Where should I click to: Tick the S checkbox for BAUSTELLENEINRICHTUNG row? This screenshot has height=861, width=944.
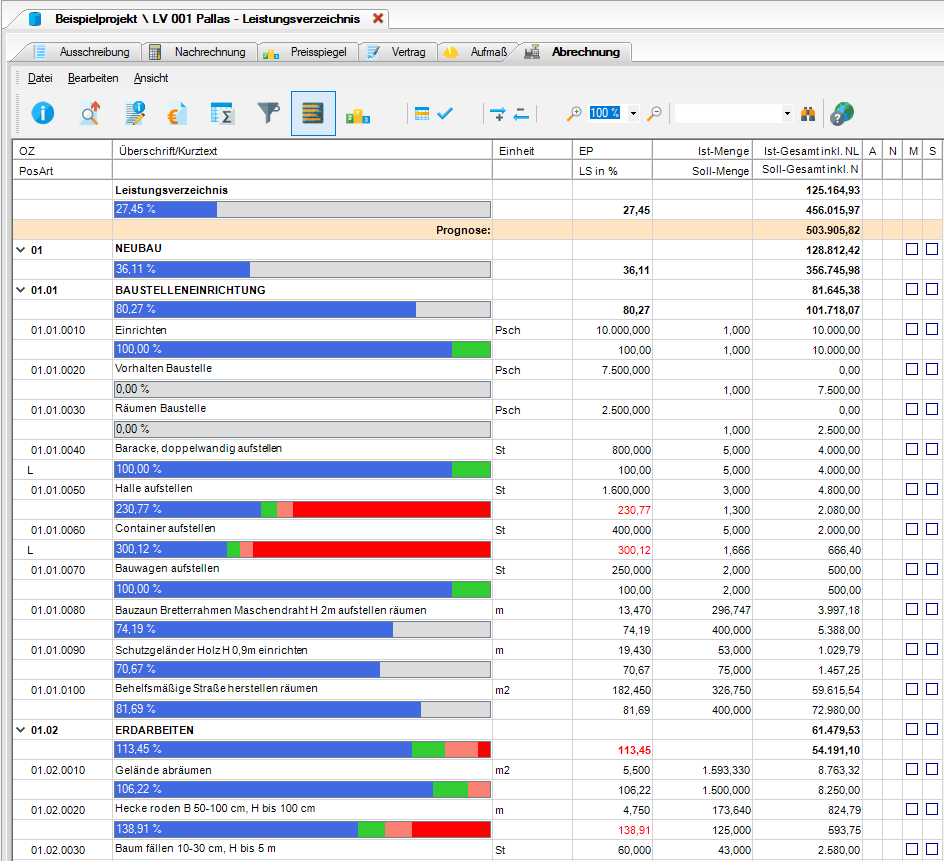tap(932, 289)
